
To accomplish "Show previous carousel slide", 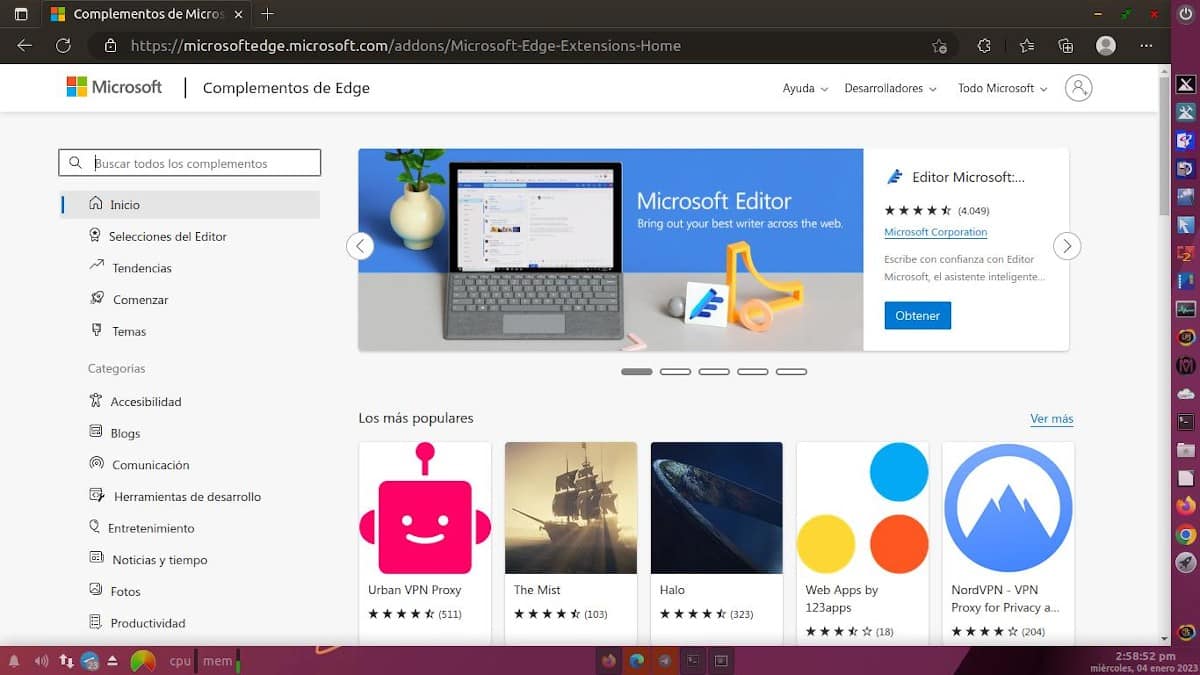I will click(360, 246).
